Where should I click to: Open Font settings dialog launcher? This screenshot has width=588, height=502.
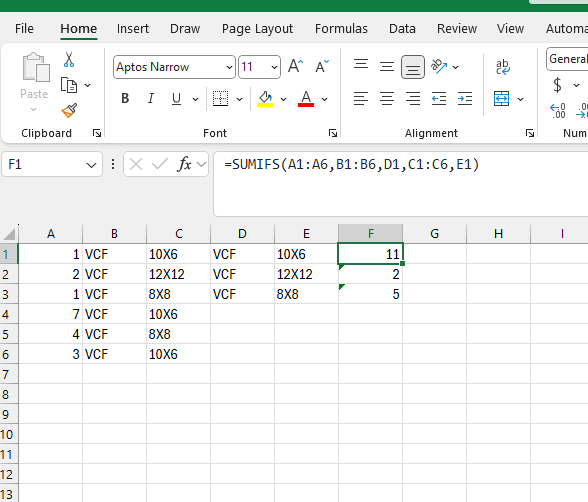pos(333,133)
